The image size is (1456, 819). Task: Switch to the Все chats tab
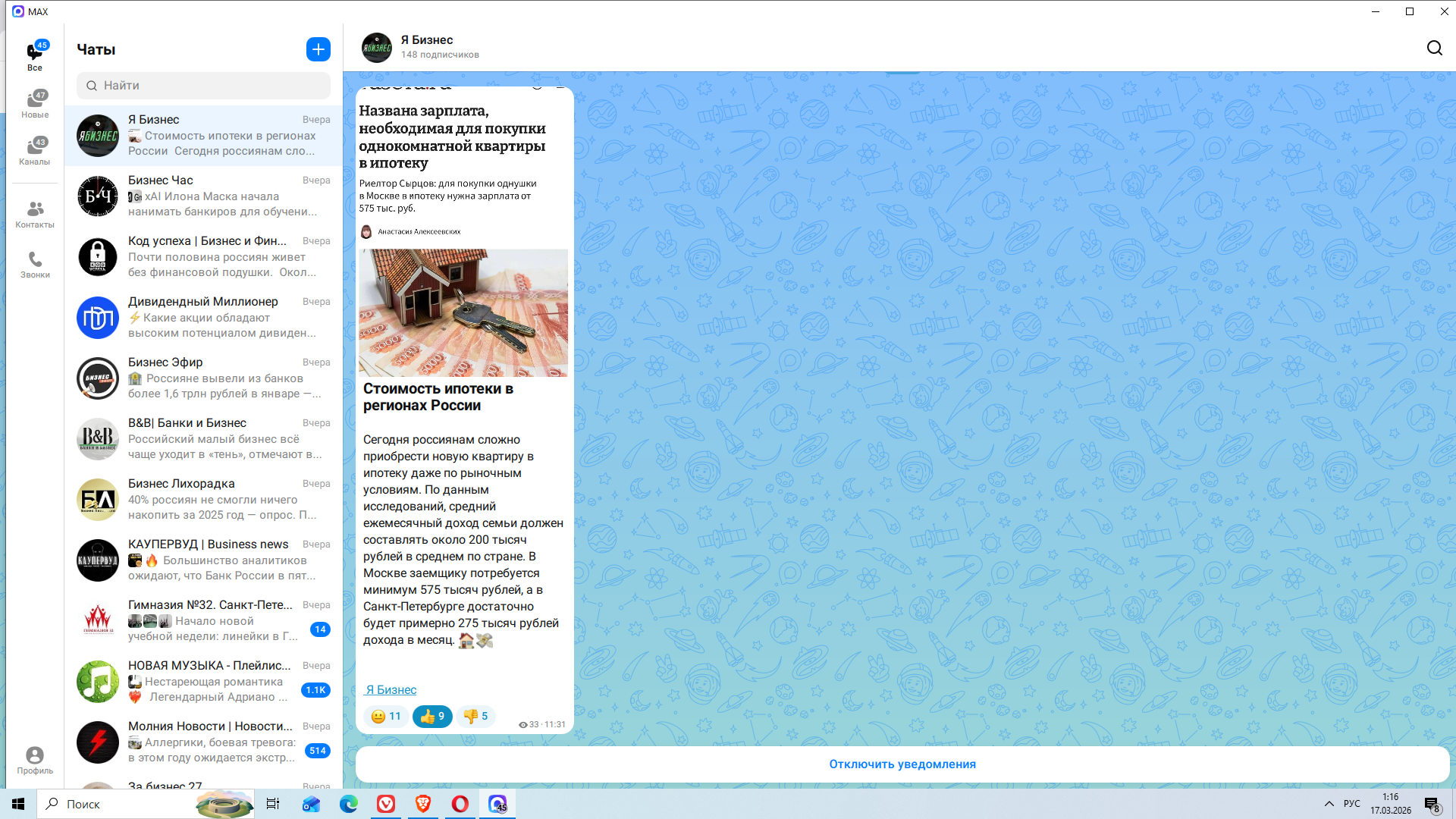pyautogui.click(x=35, y=56)
